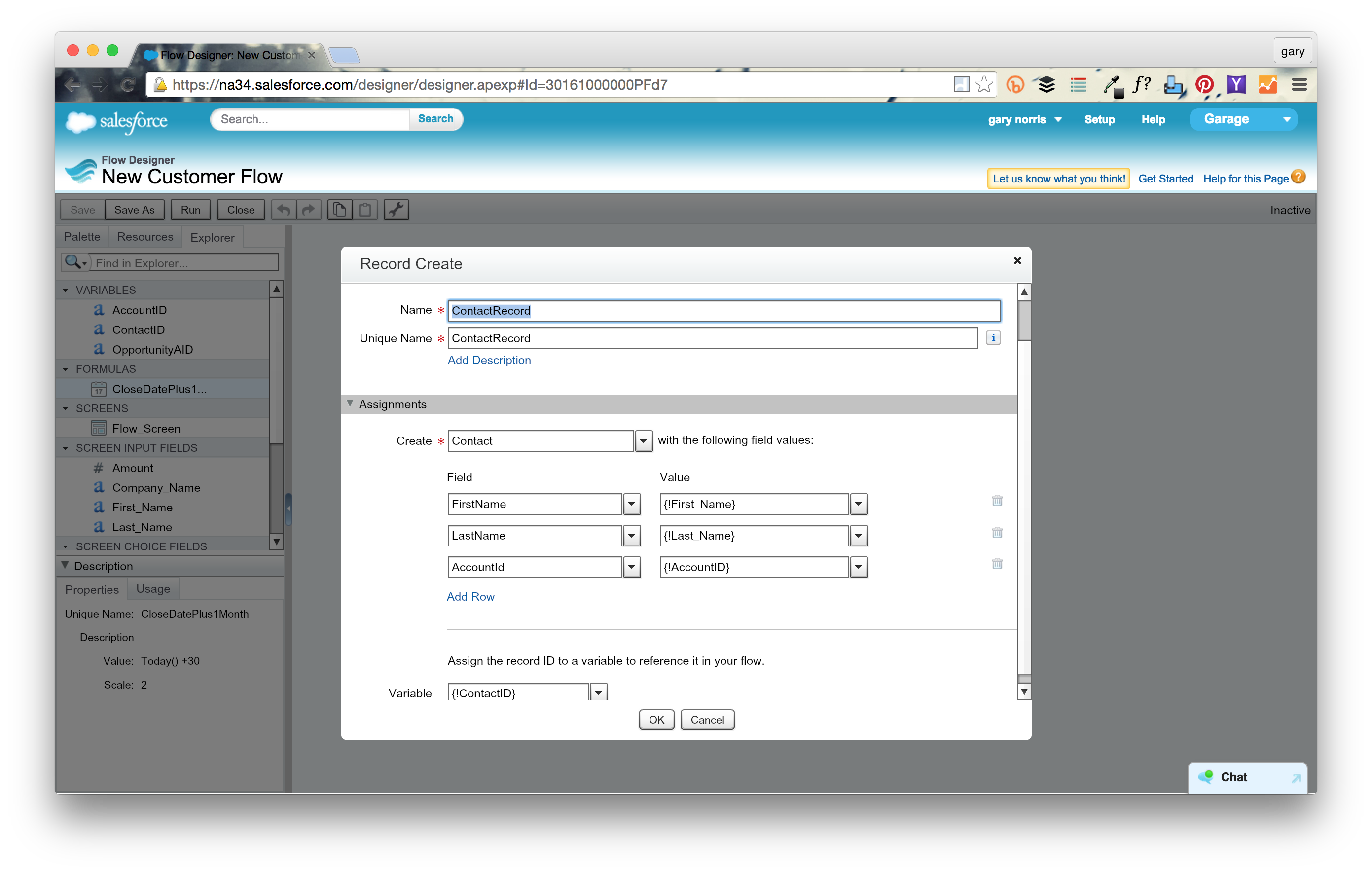Click the Pinterest extension icon
1372x873 pixels.
(1204, 85)
